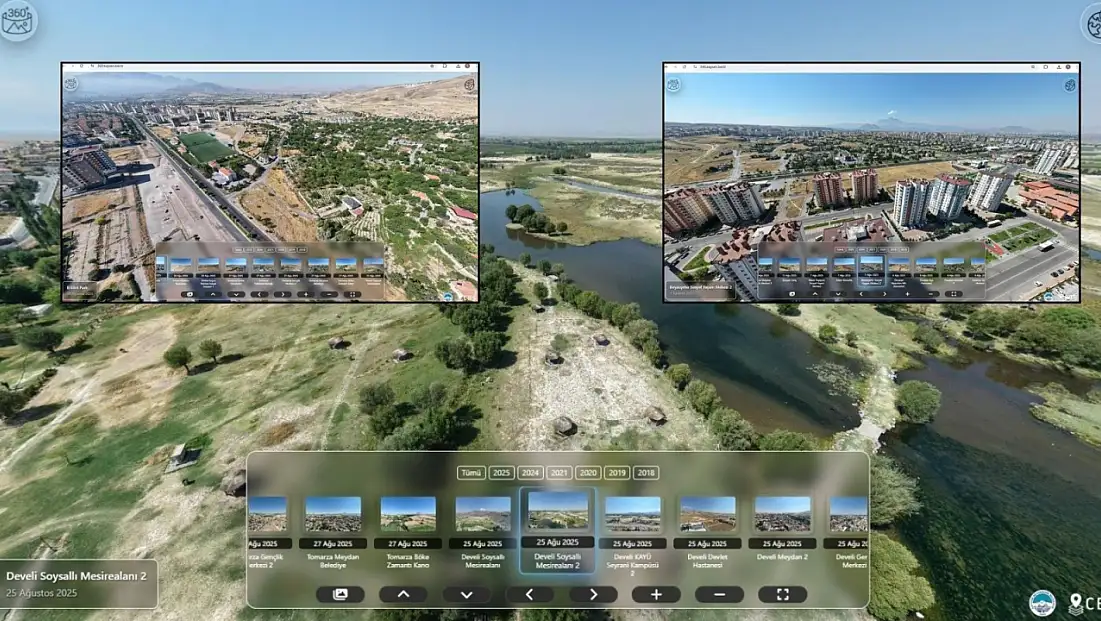Click the down chevron in the right inset window
The width and height of the screenshot is (1101, 621).
click(x=837, y=294)
